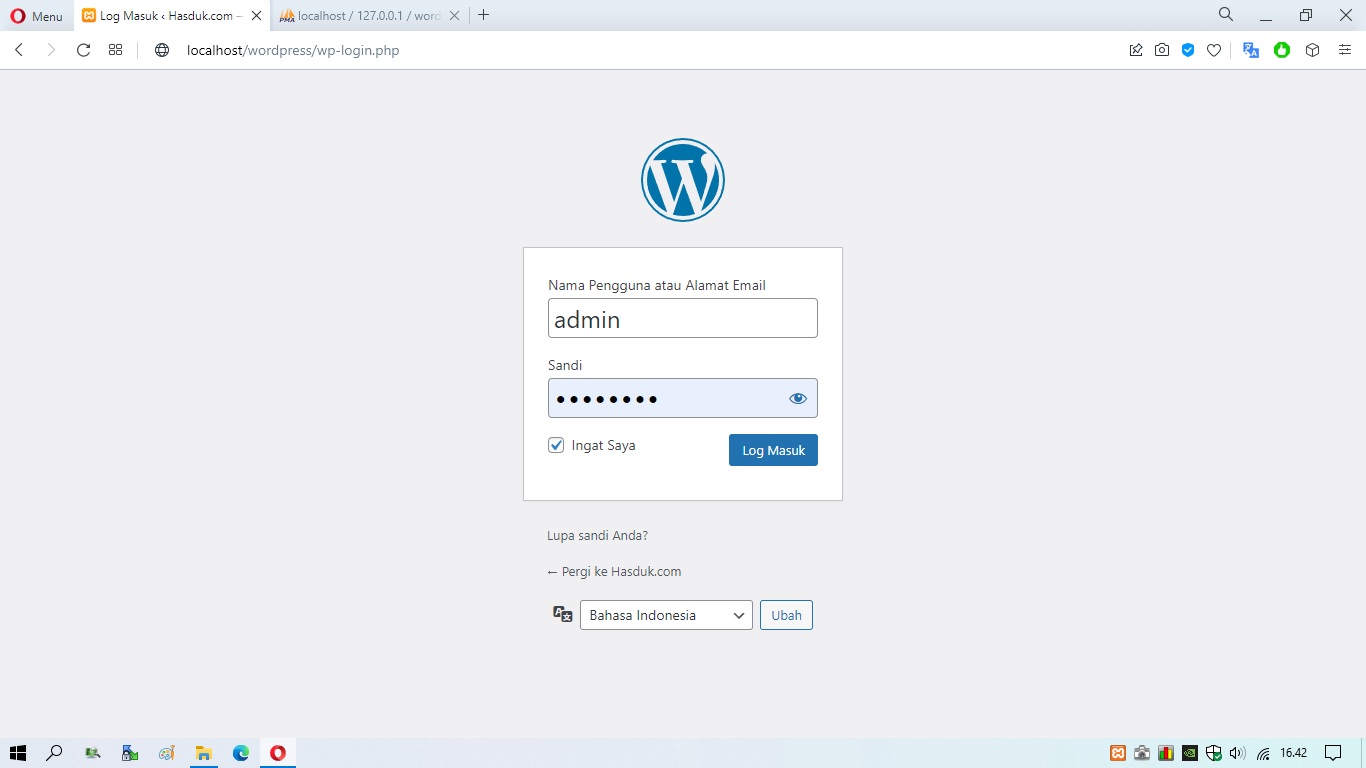Reload the page with the refresh icon
The height and width of the screenshot is (768, 1366).
(x=84, y=50)
